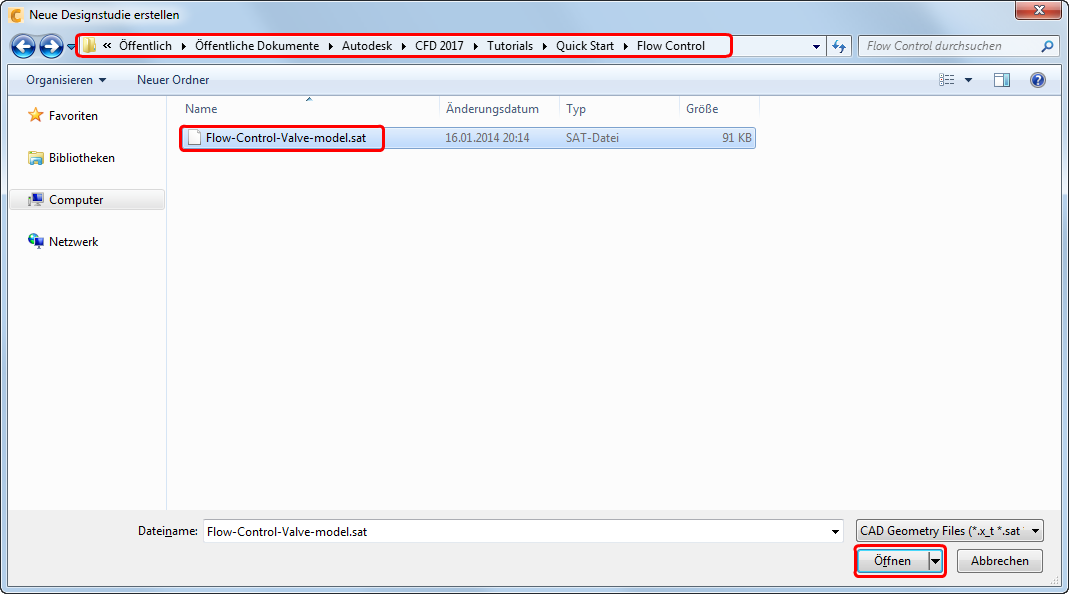Jump to Autodesk folder in breadcrumb
This screenshot has height=594, width=1069.
point(367,46)
